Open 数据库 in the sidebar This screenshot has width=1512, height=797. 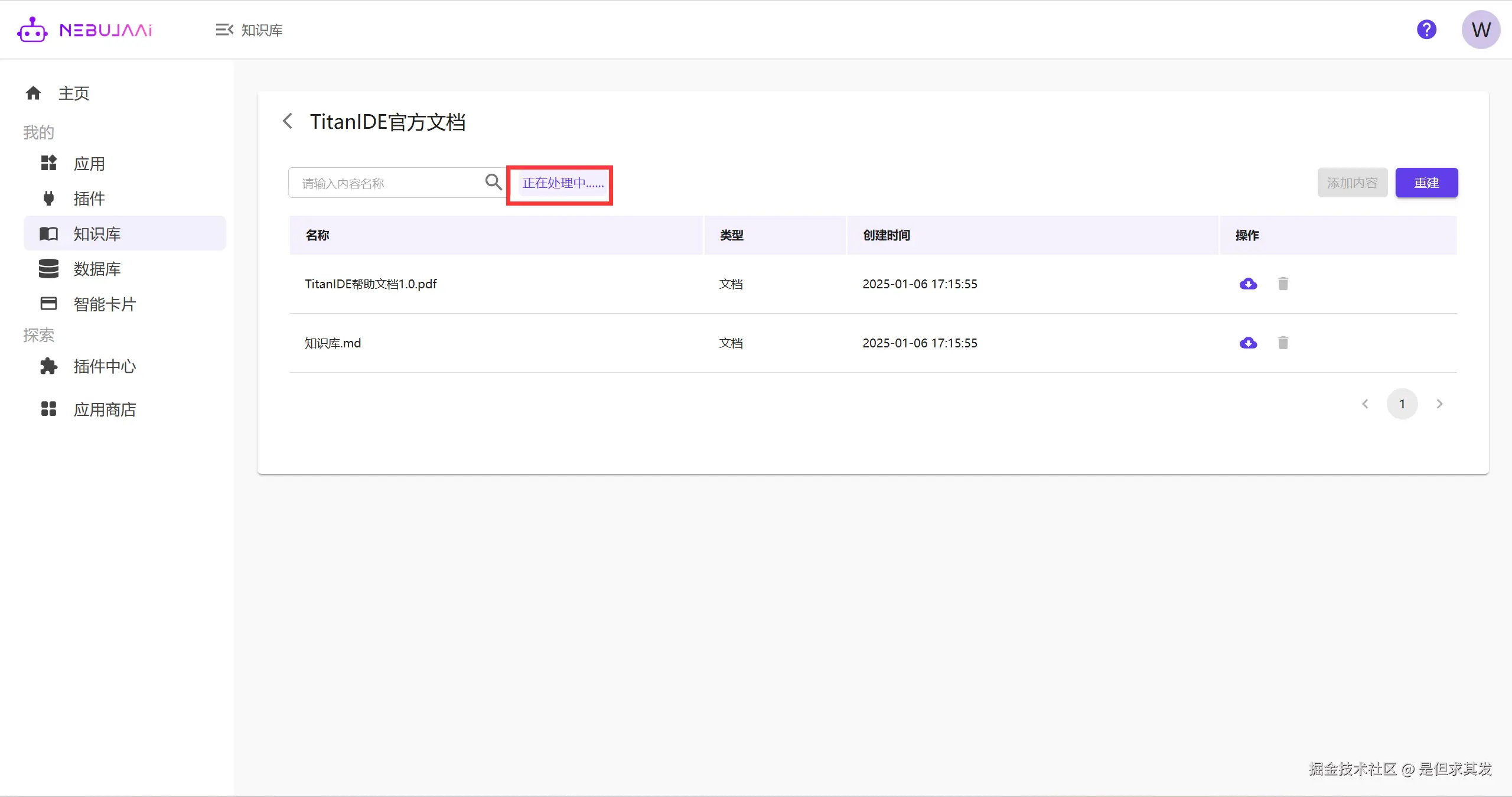coord(97,269)
